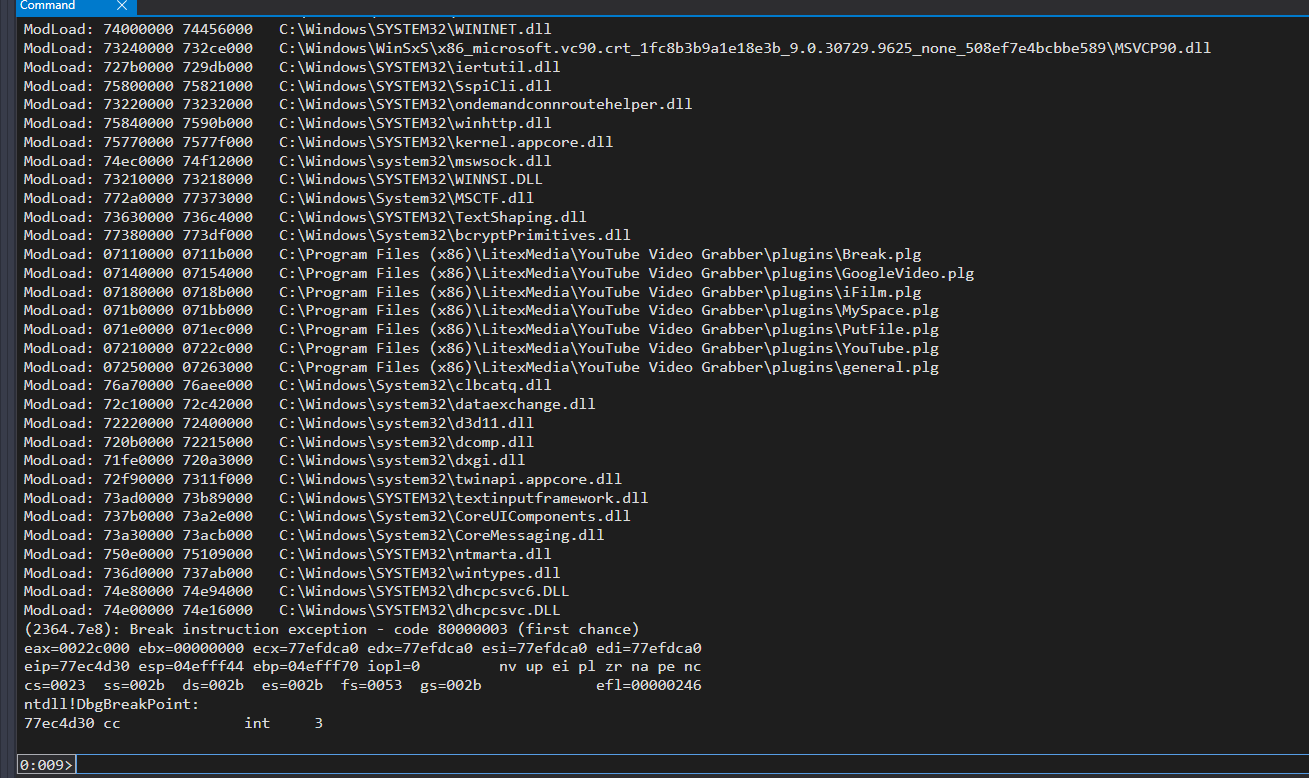Click the GoogleVideo.plg plugin path
This screenshot has height=778, width=1309.
point(626,273)
